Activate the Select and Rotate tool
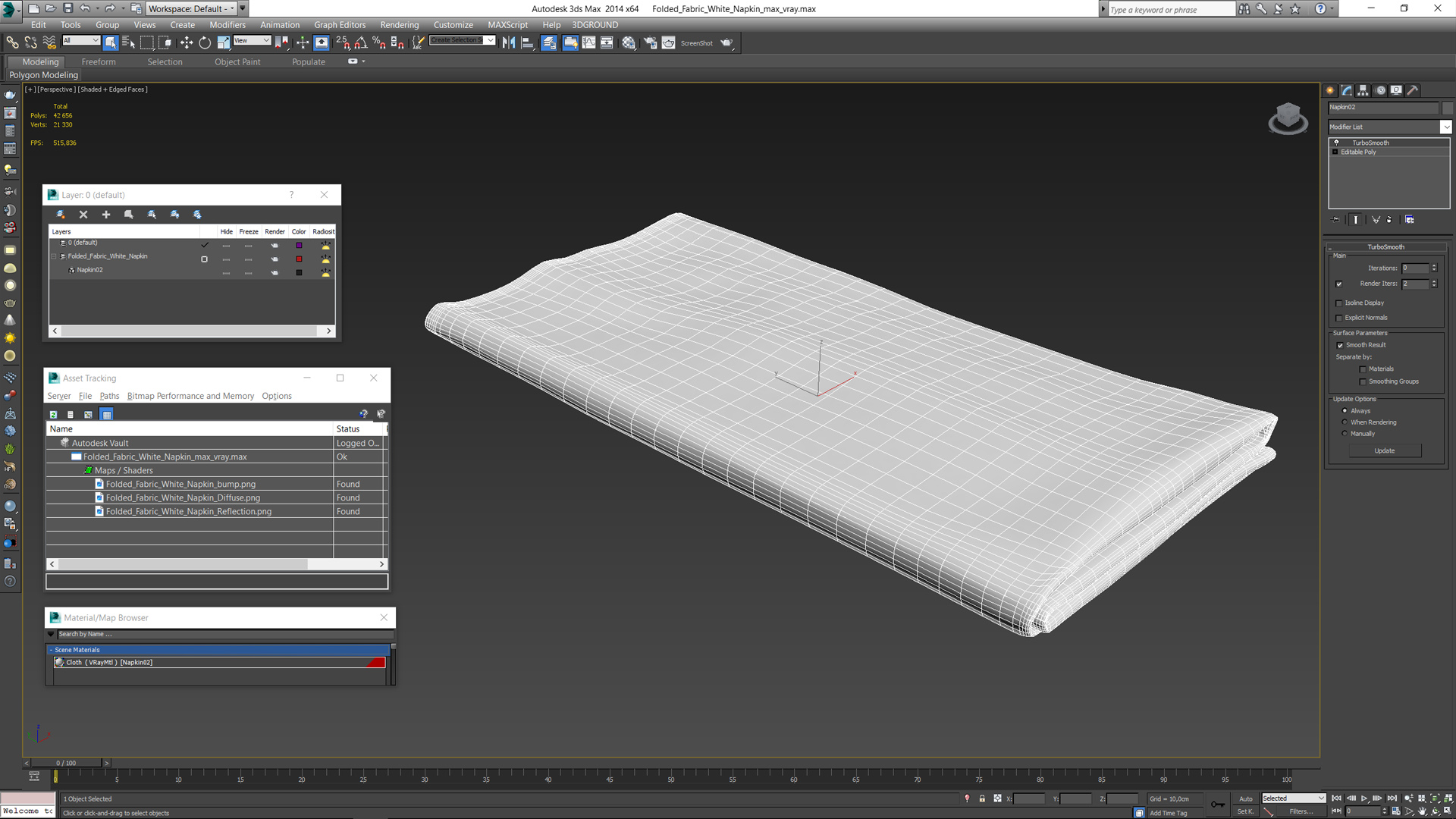 tap(205, 43)
